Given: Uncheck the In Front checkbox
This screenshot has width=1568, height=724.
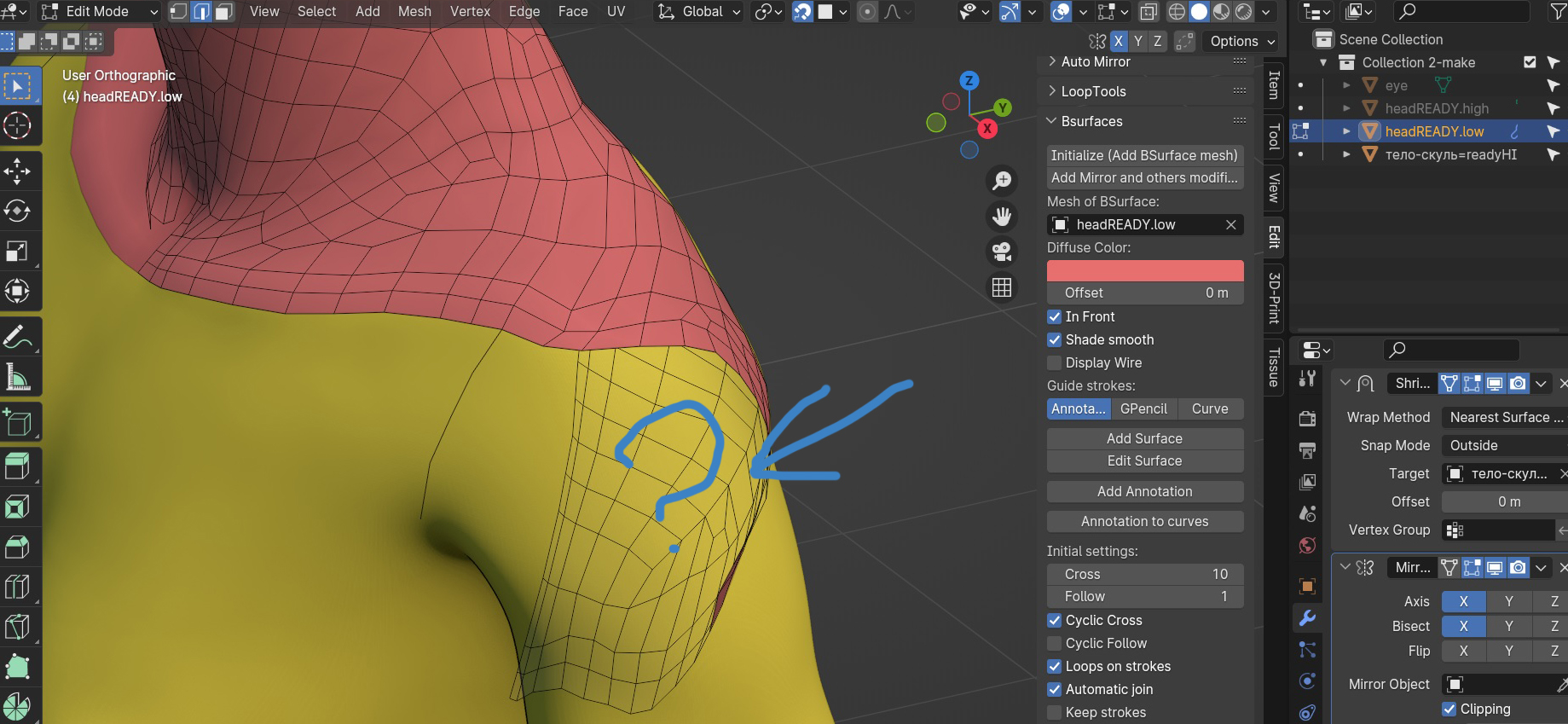Looking at the screenshot, I should point(1055,316).
